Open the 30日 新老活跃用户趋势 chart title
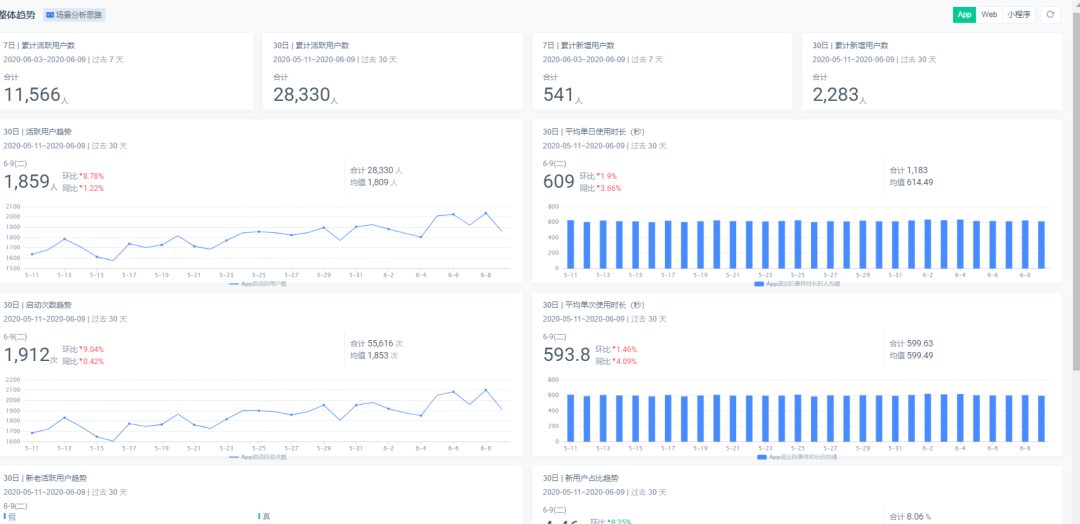Image resolution: width=1080 pixels, height=524 pixels. point(45,478)
